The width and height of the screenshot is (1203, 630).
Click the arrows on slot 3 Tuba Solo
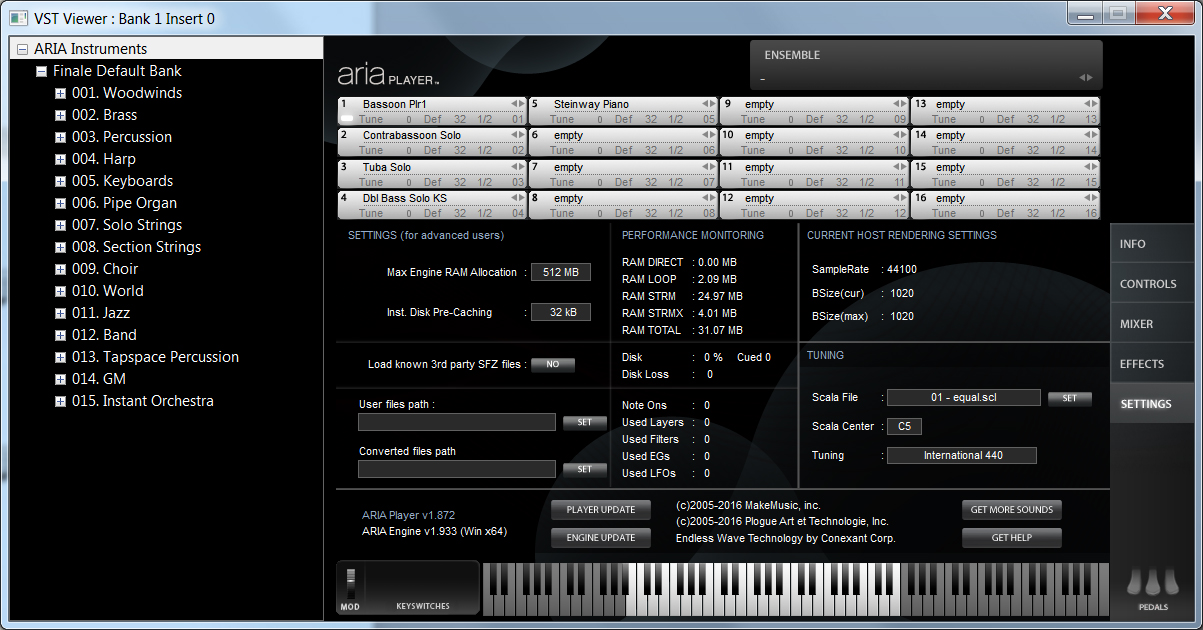(517, 167)
